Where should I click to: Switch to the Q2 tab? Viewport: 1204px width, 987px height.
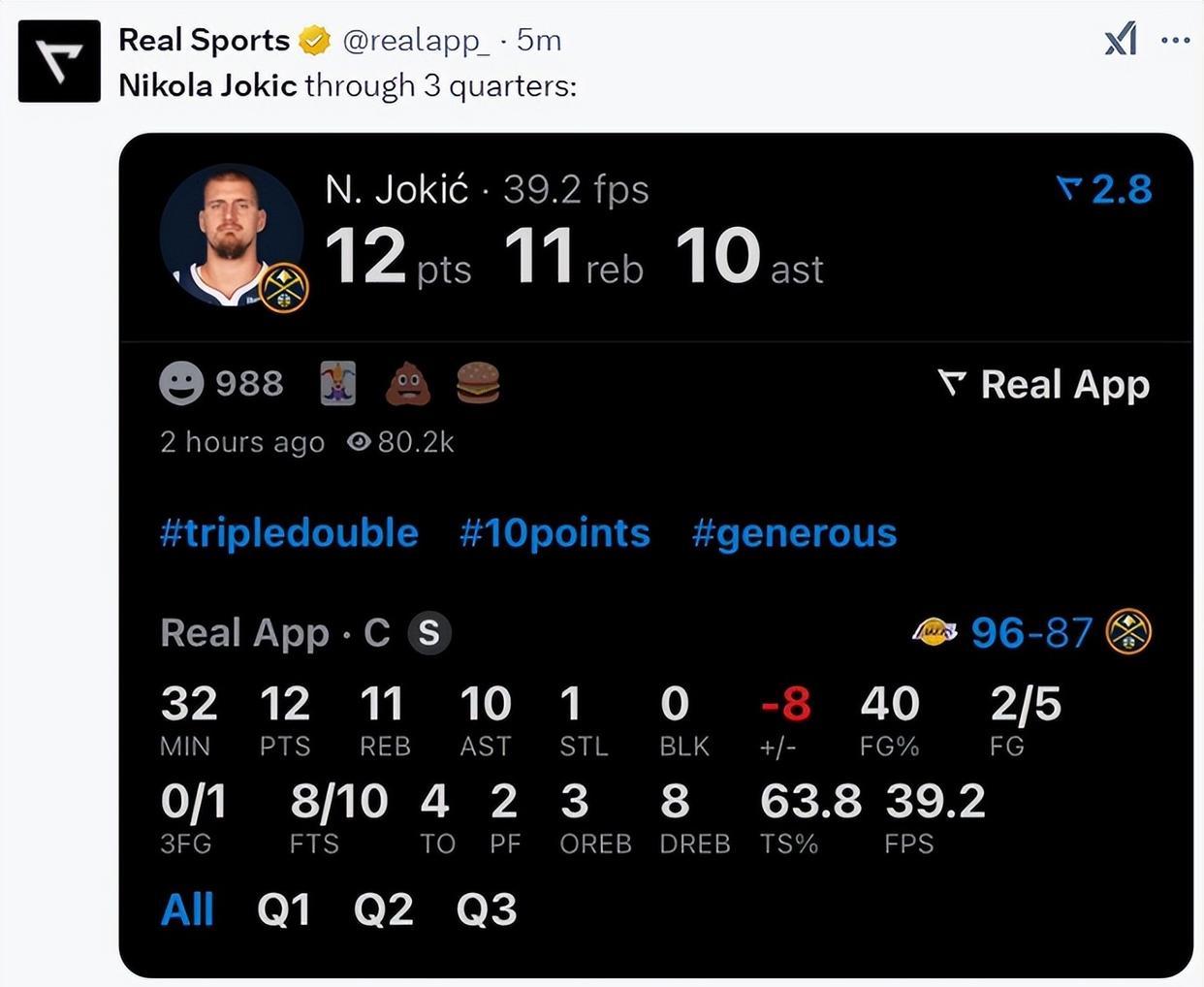coord(384,909)
